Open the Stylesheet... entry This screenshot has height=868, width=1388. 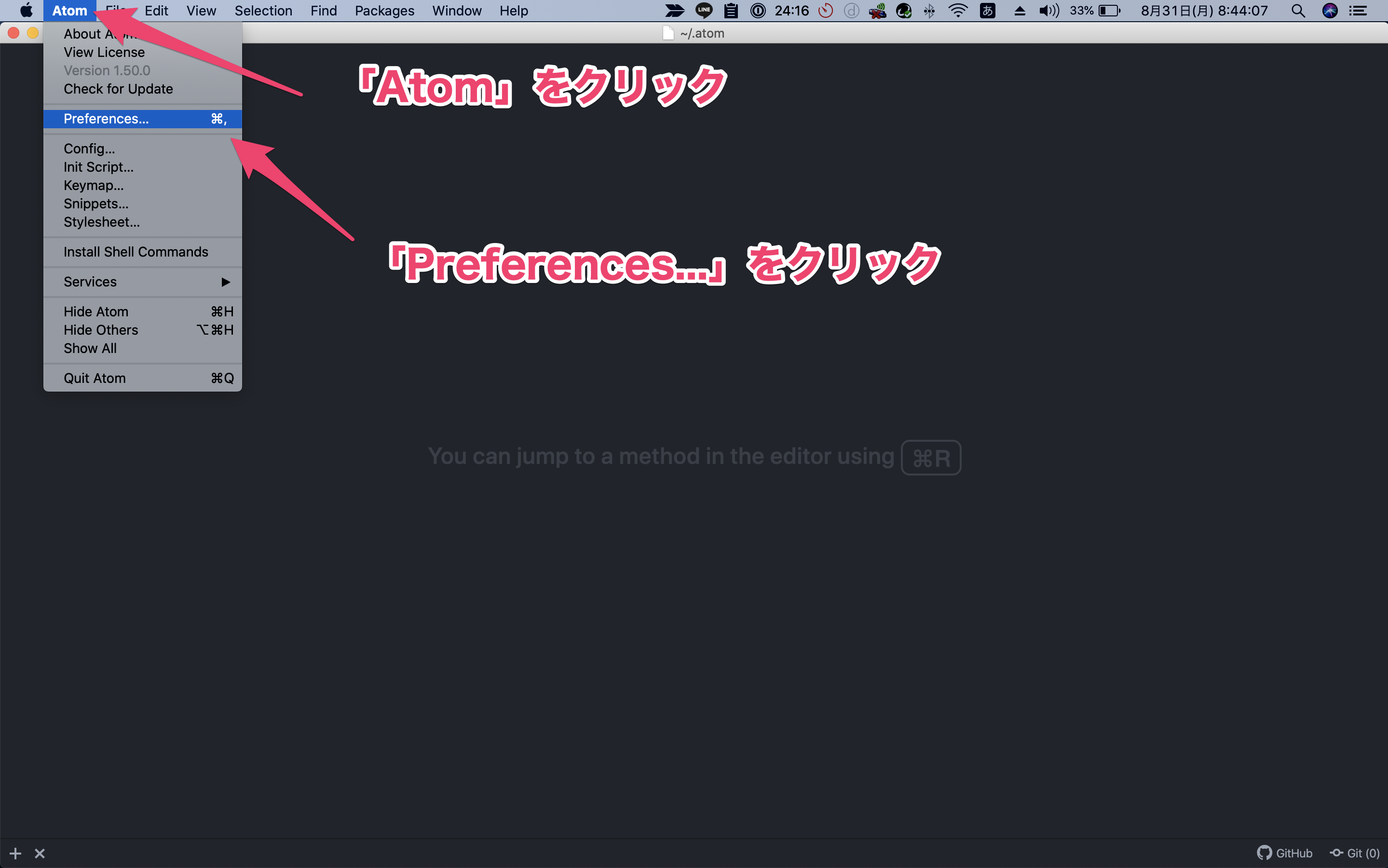click(102, 222)
